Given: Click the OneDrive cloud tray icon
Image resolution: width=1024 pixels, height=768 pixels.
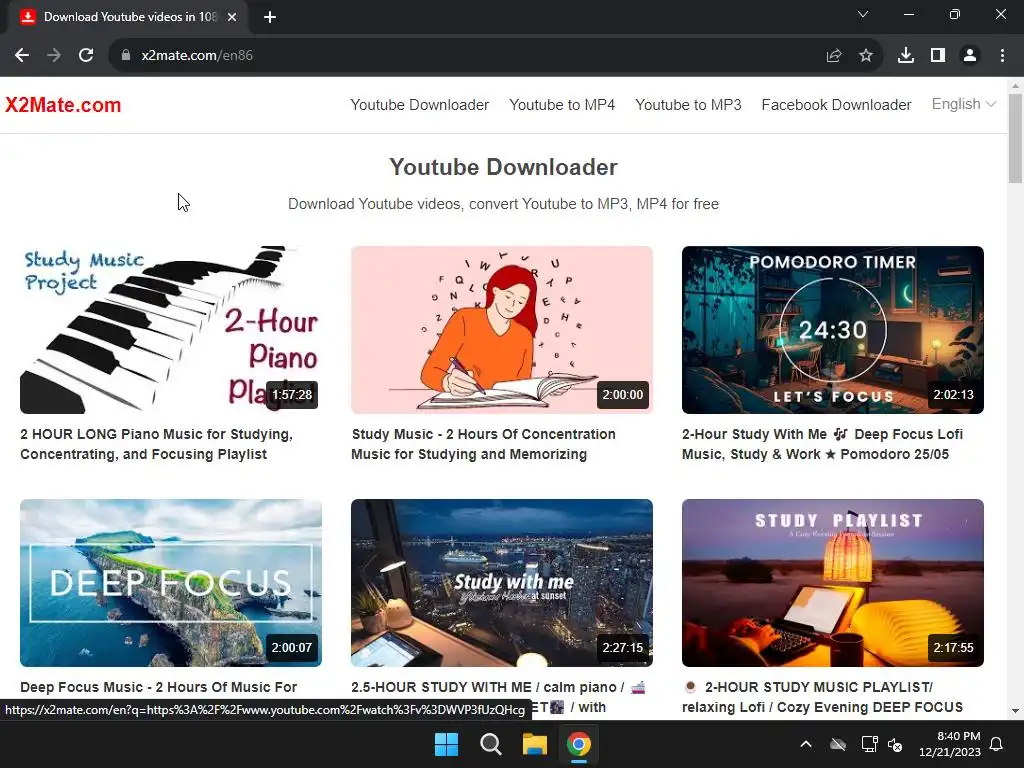Looking at the screenshot, I should pyautogui.click(x=838, y=744).
